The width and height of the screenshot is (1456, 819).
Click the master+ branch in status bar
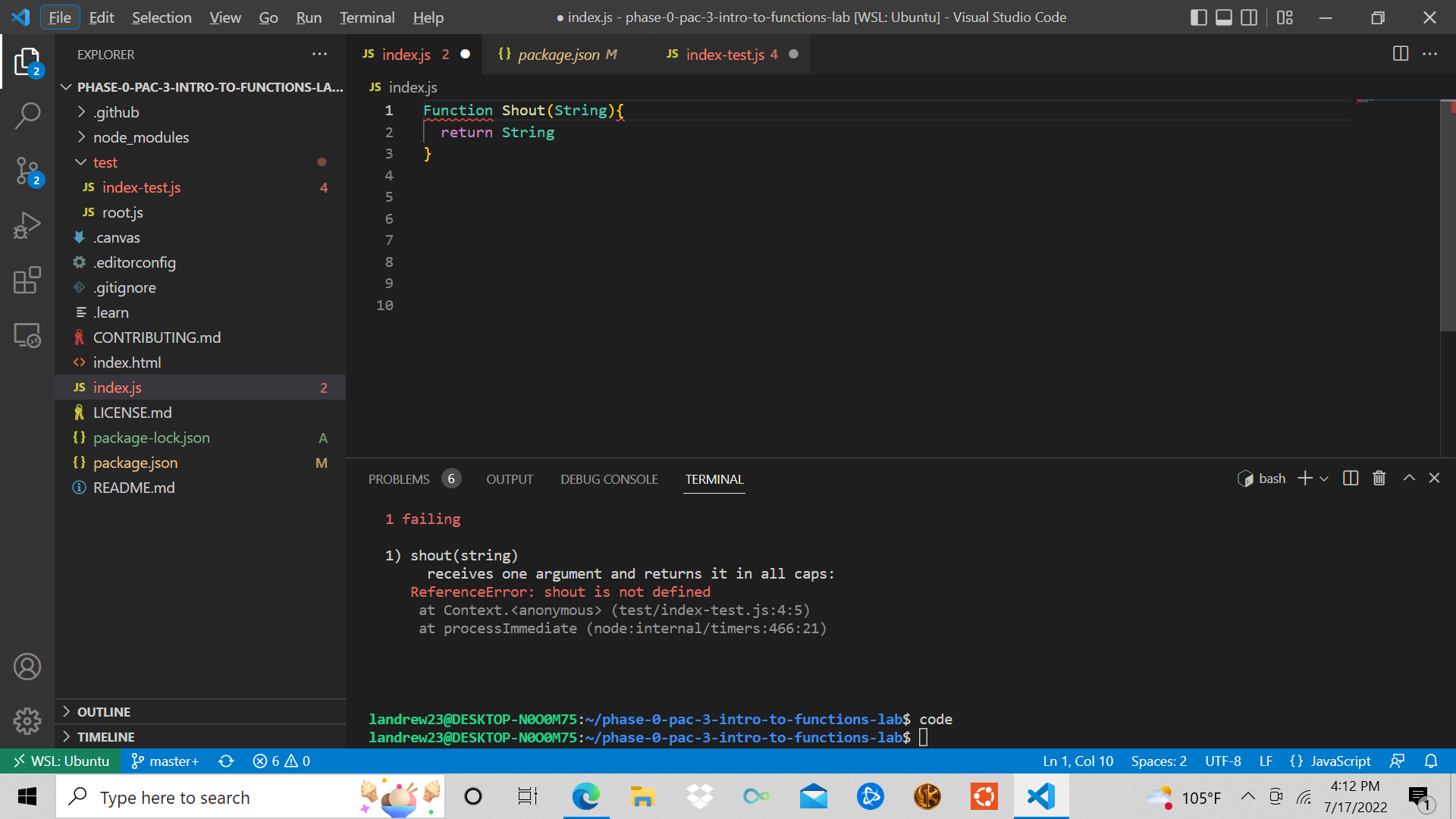click(165, 761)
